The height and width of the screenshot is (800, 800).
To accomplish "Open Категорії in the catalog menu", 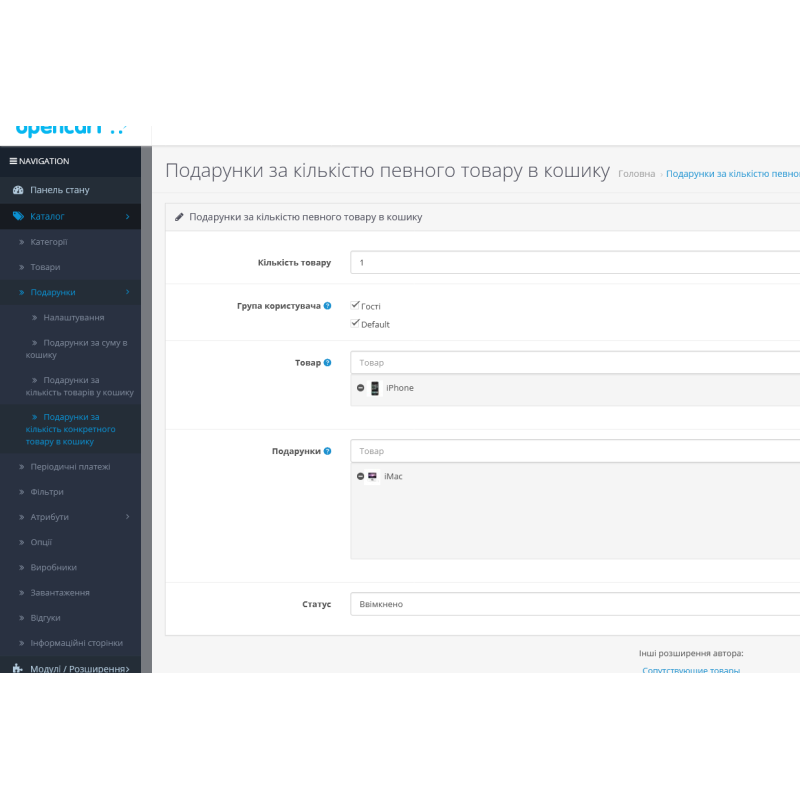I will (49, 242).
